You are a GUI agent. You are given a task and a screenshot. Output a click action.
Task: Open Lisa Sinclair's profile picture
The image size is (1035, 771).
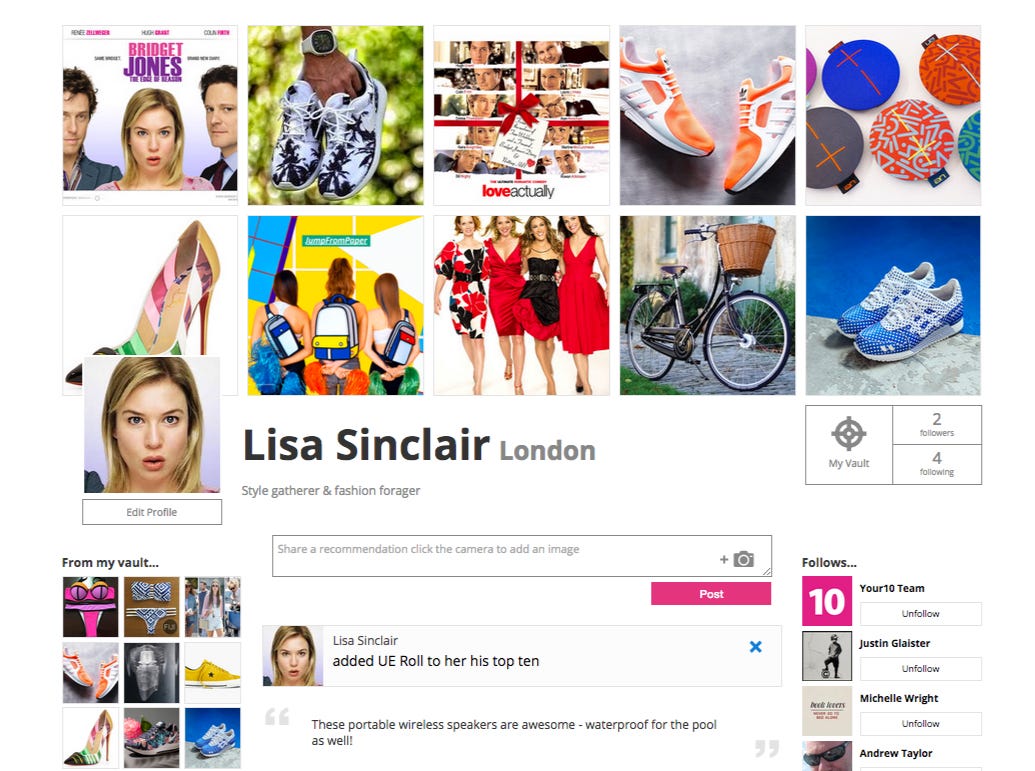[x=152, y=424]
